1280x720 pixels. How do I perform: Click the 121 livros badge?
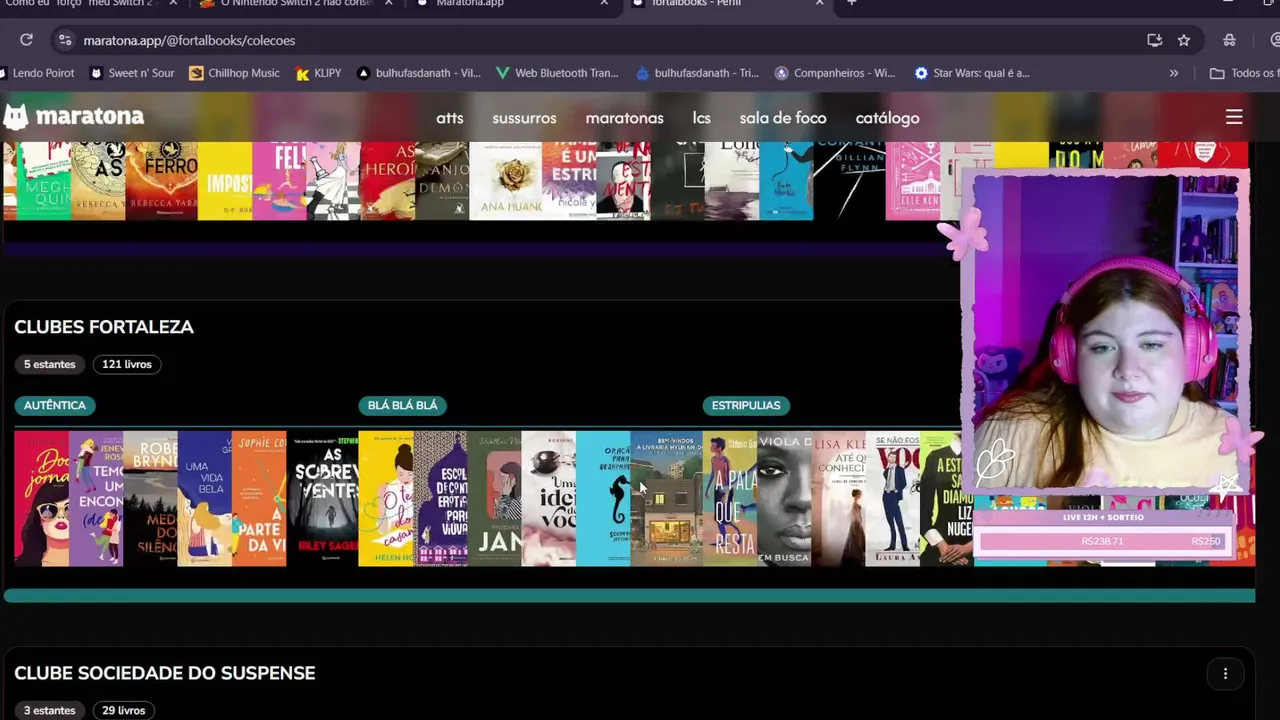coord(127,364)
